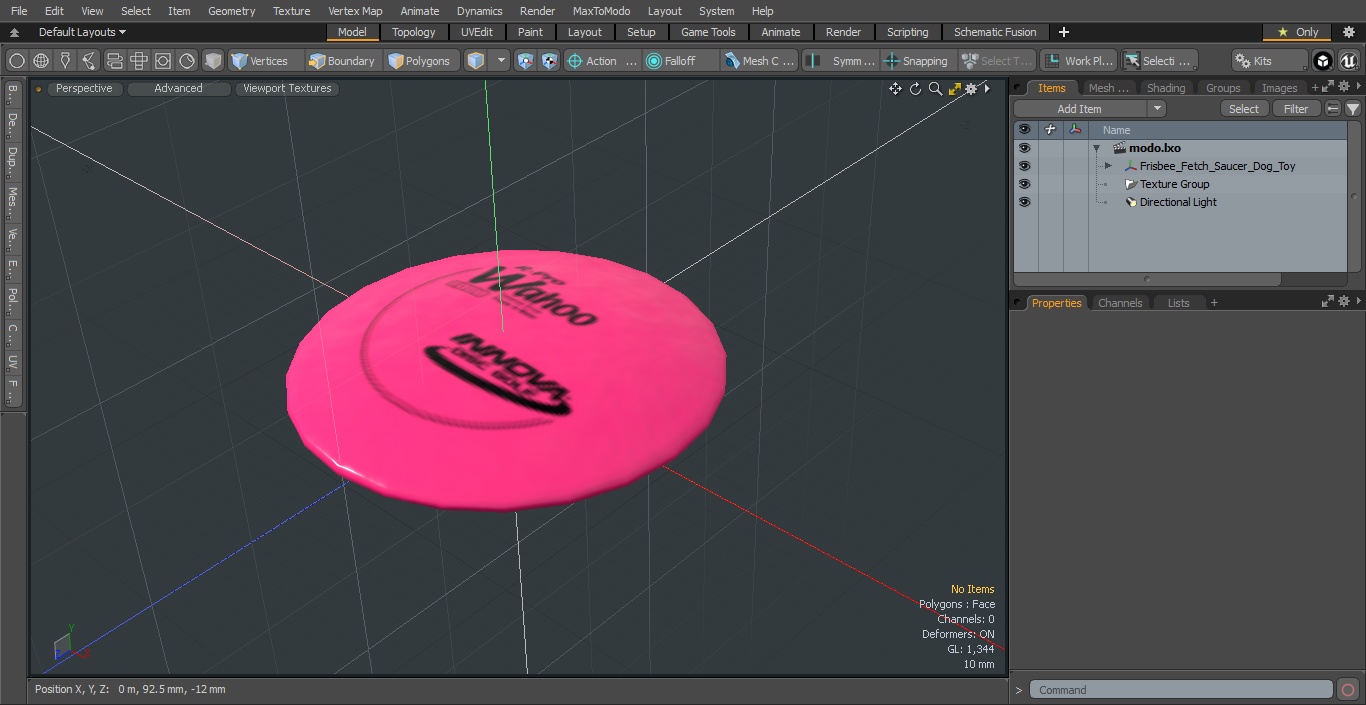
Task: Open the Geometry menu
Action: pyautogui.click(x=231, y=11)
